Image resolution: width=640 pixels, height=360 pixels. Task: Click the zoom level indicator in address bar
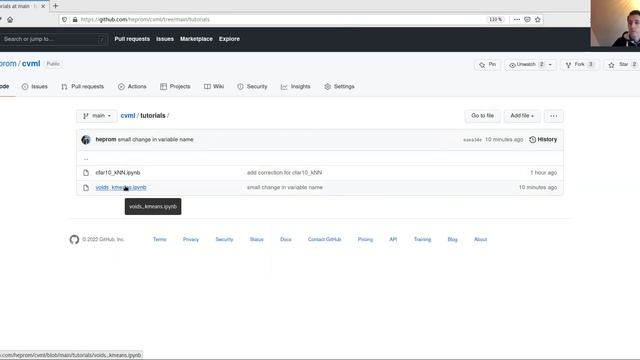pyautogui.click(x=496, y=20)
